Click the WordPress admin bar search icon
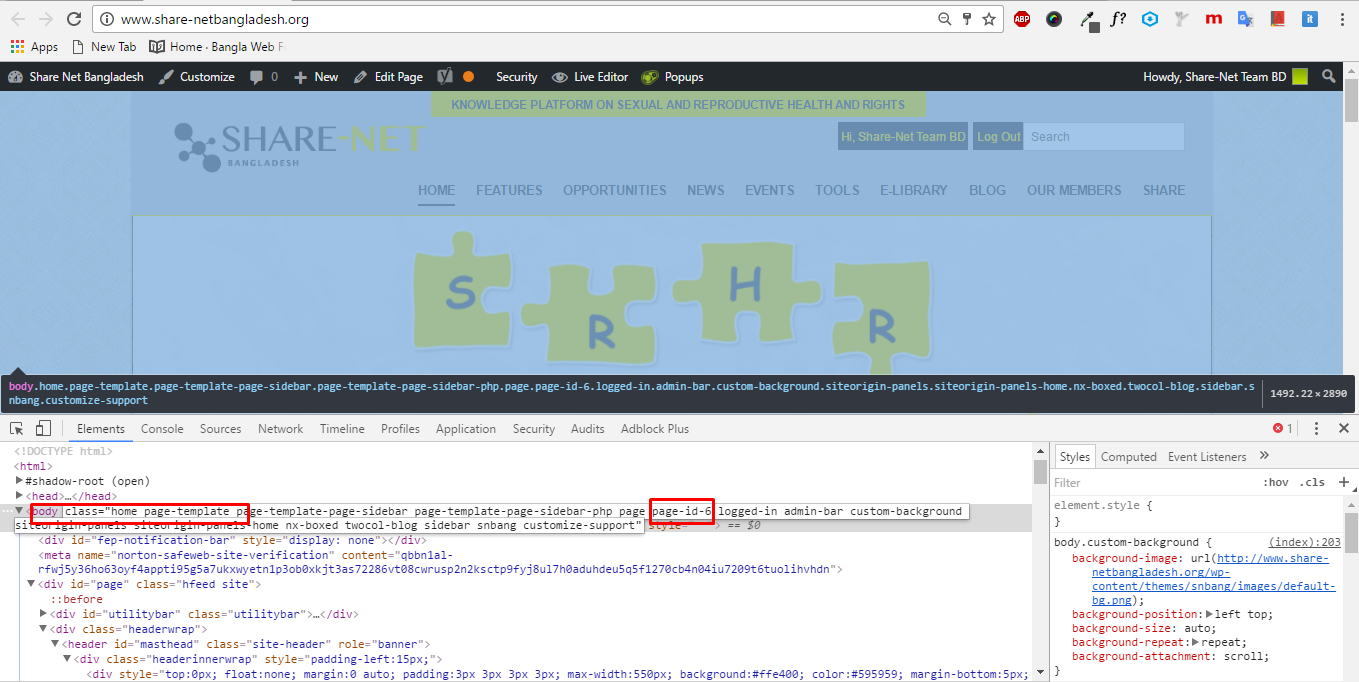The width and height of the screenshot is (1359, 682). (x=1328, y=76)
